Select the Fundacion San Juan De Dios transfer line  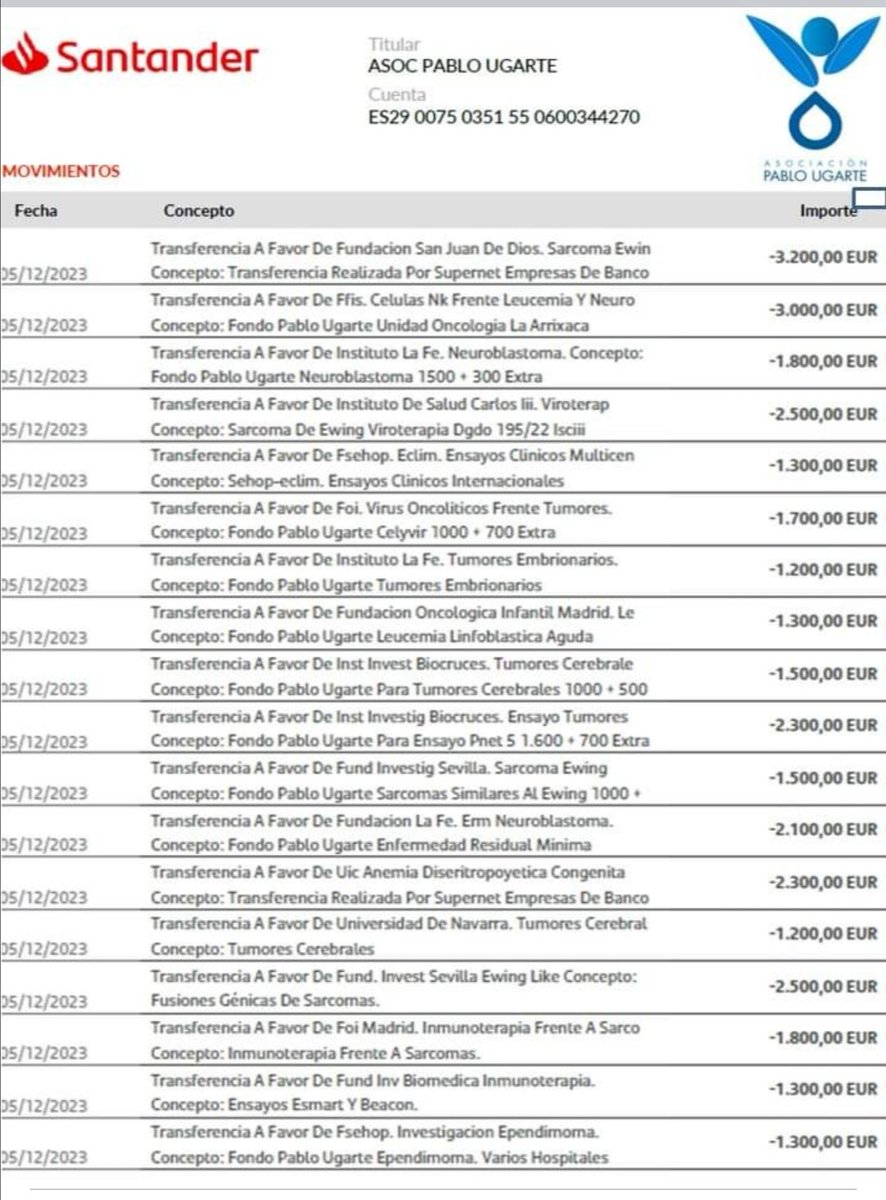401,248
